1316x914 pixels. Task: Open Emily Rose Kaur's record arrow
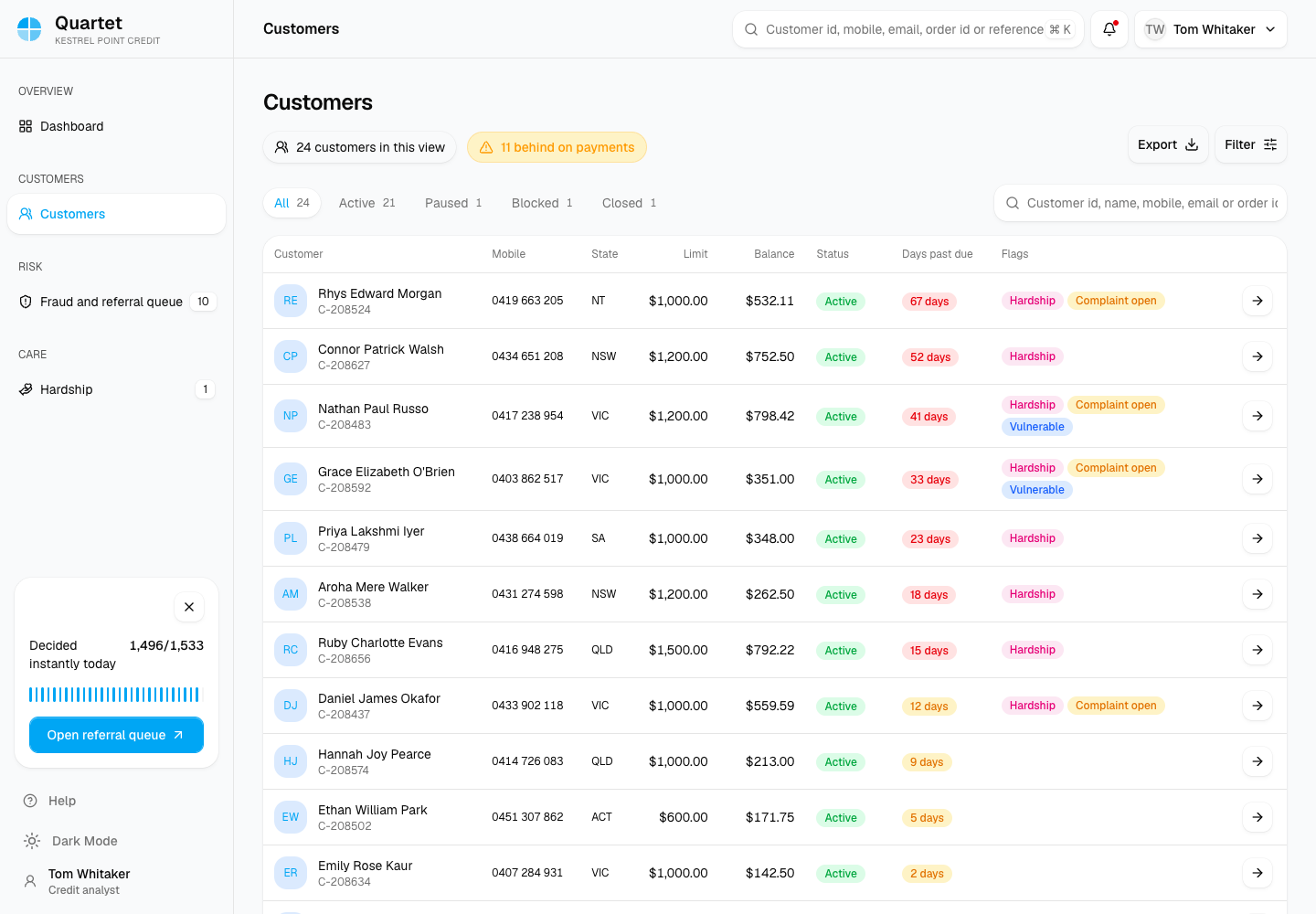[x=1258, y=873]
